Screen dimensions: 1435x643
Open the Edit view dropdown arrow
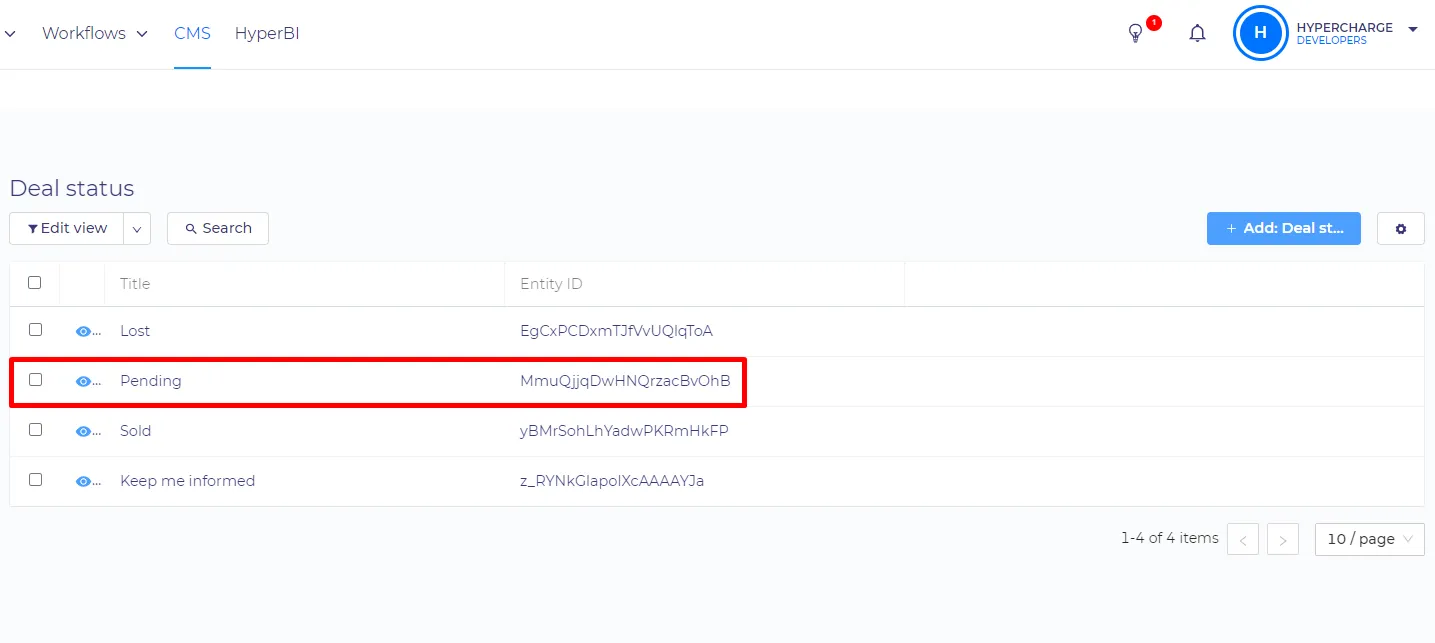[137, 228]
